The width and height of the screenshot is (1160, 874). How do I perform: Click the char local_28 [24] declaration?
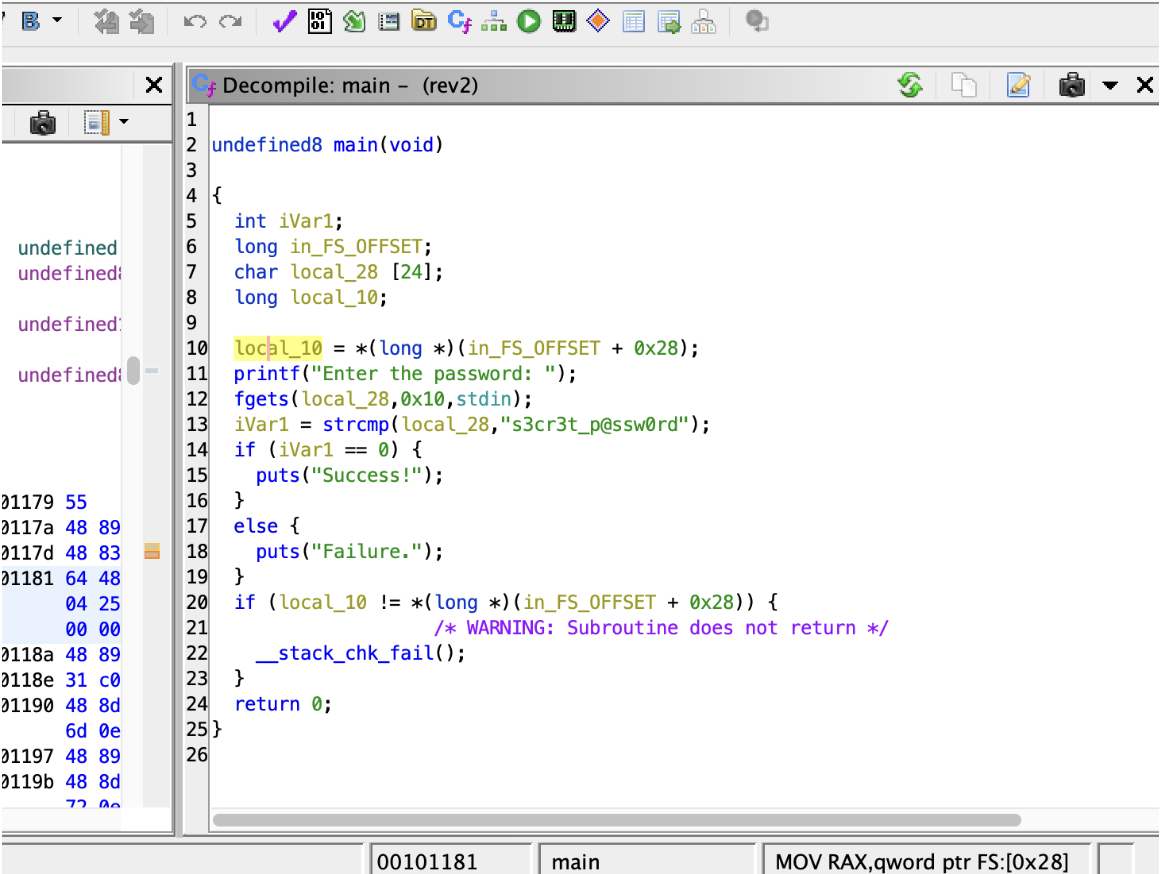[338, 272]
